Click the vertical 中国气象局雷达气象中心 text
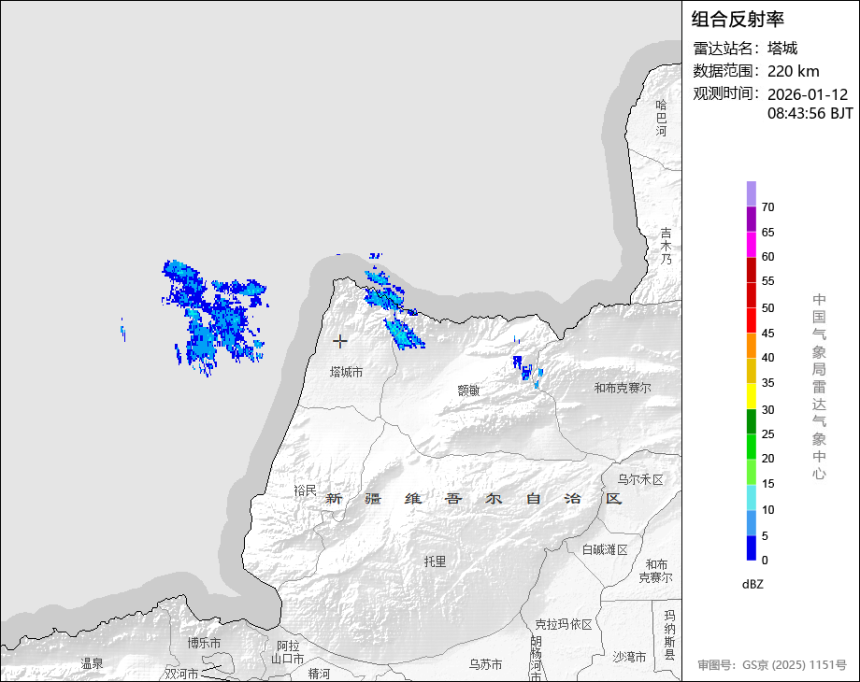860x682 pixels. (818, 386)
